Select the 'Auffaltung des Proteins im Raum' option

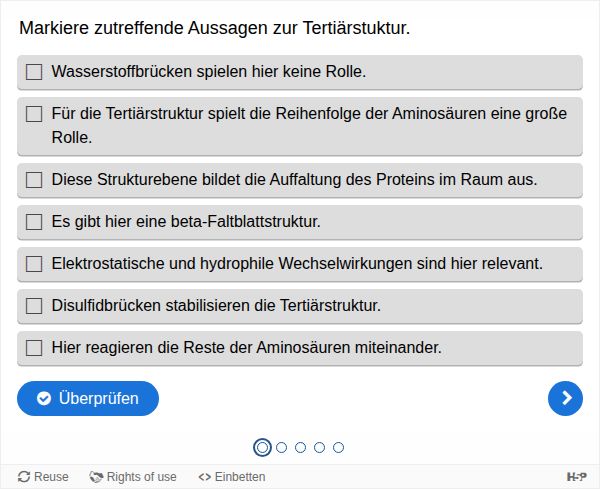coord(34,180)
